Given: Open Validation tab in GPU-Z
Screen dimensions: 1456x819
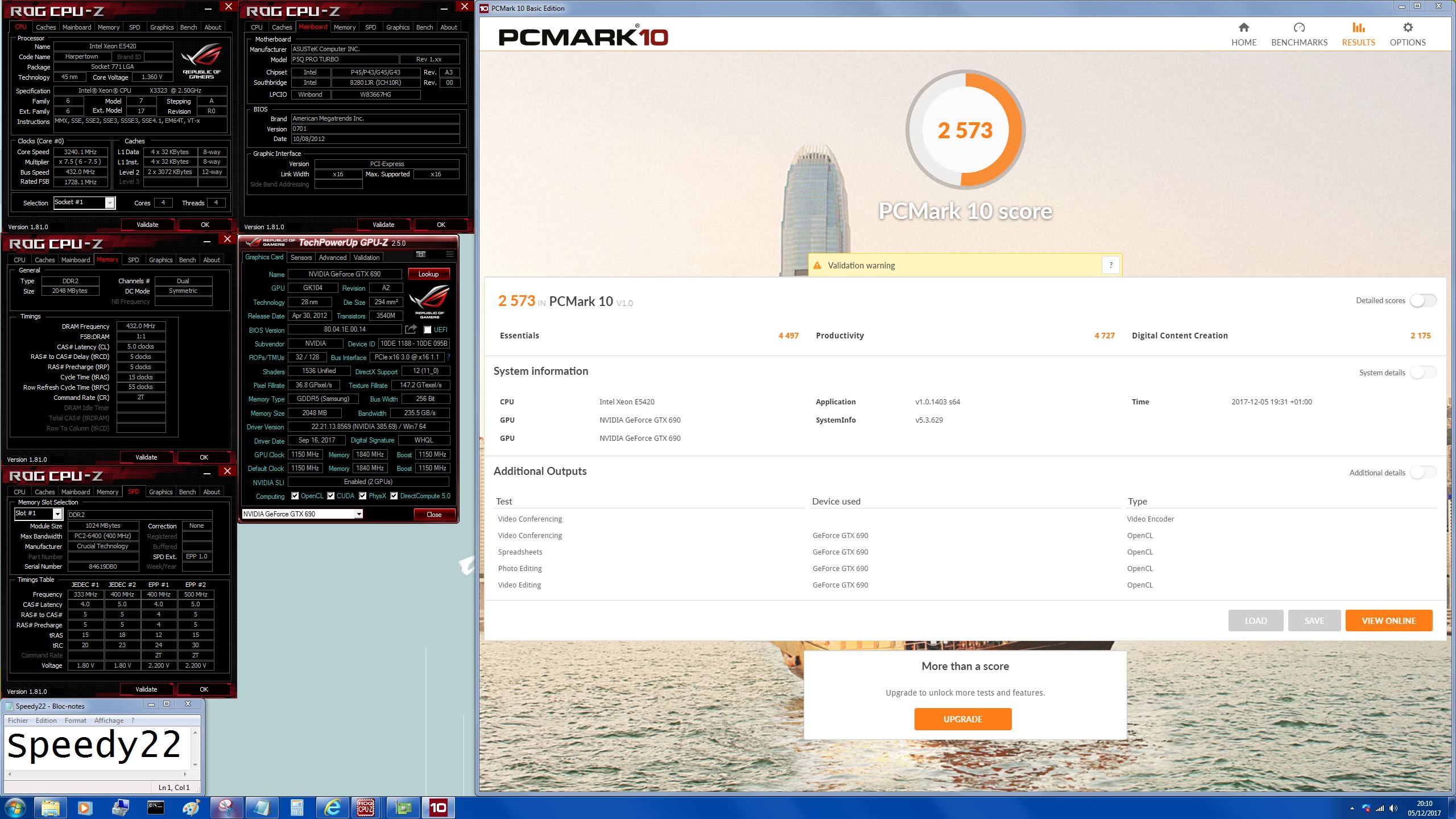Looking at the screenshot, I should point(366,258).
